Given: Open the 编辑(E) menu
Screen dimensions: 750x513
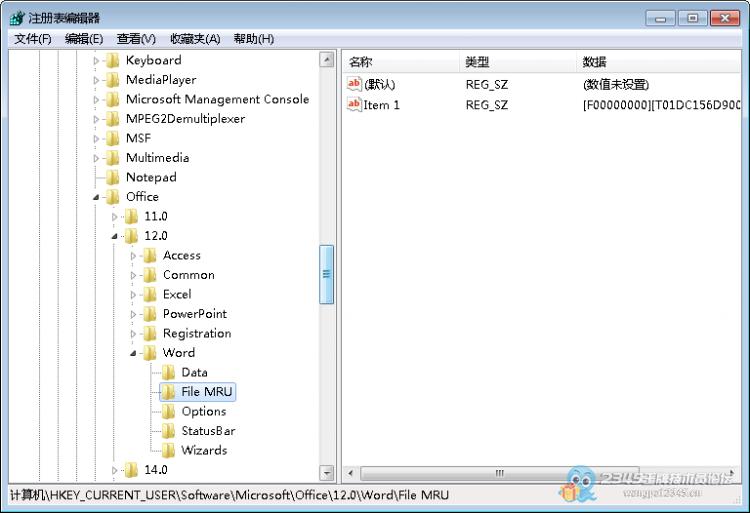Looking at the screenshot, I should (x=84, y=39).
